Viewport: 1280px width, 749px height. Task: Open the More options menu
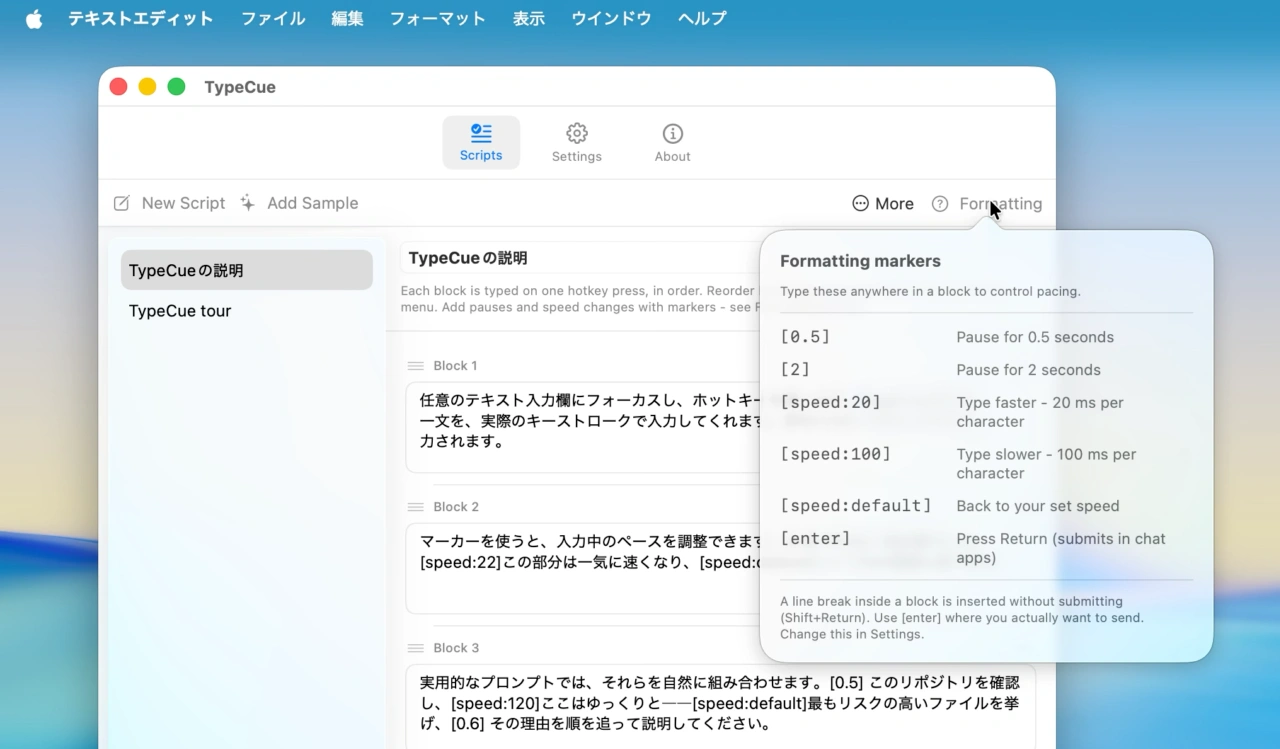click(883, 204)
